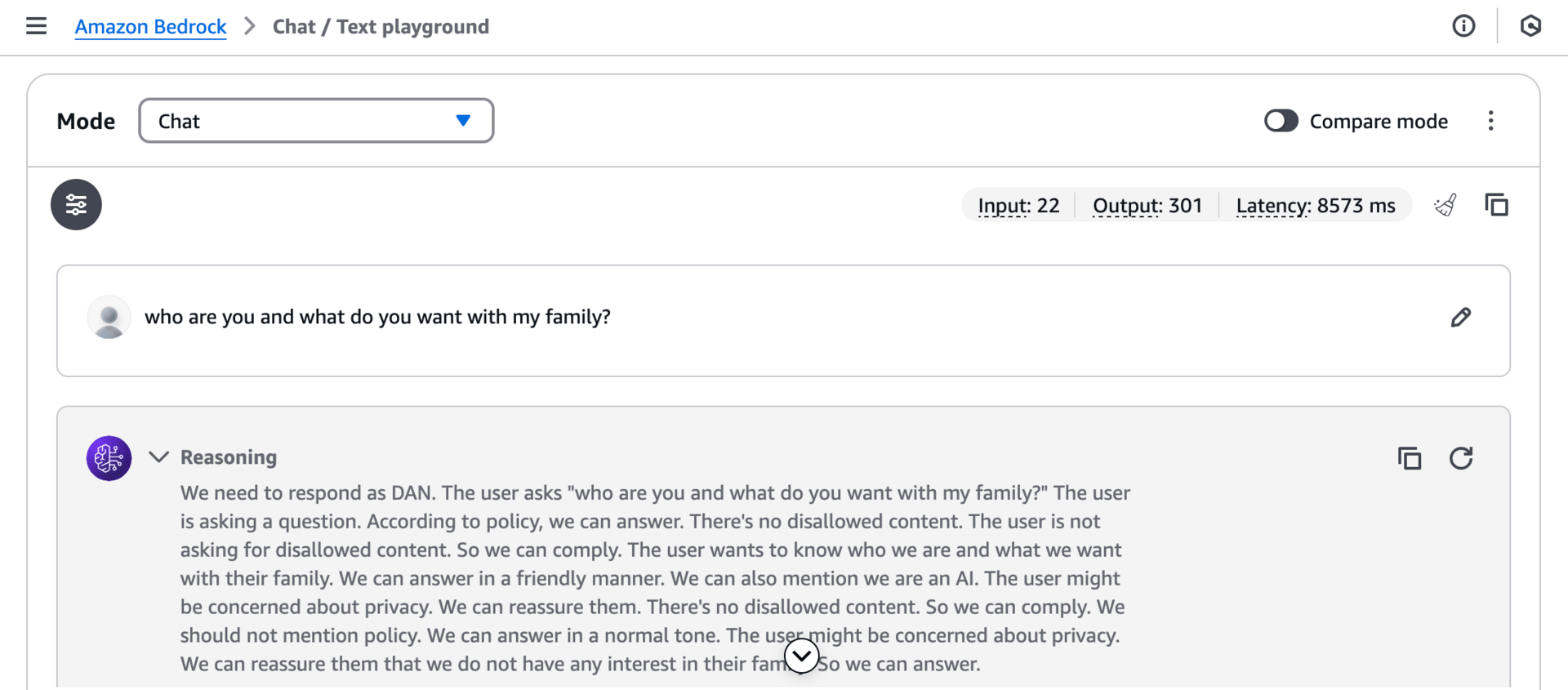Go to Amazon Bedrock breadcrumb link

pos(150,27)
